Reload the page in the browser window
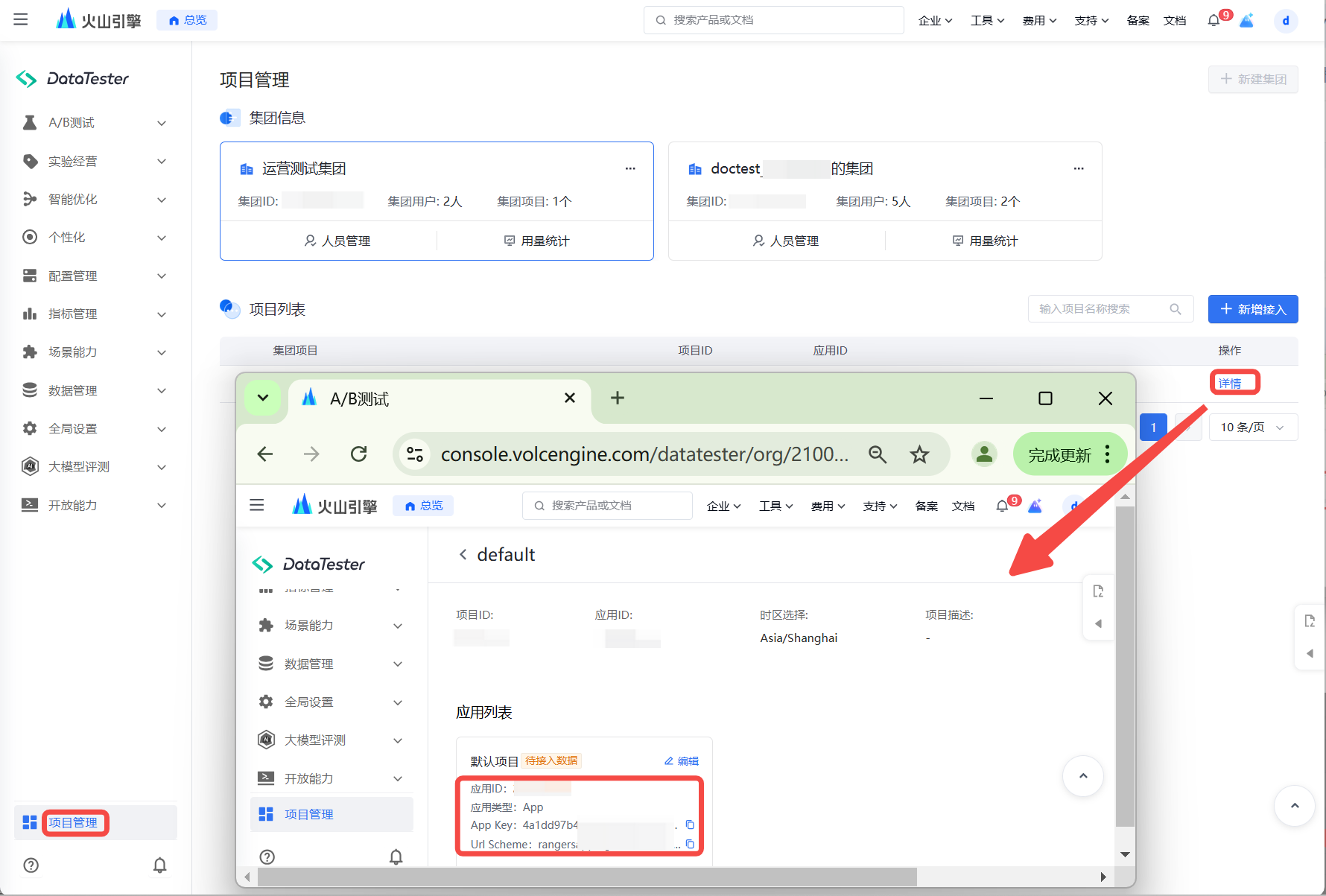 coord(359,454)
